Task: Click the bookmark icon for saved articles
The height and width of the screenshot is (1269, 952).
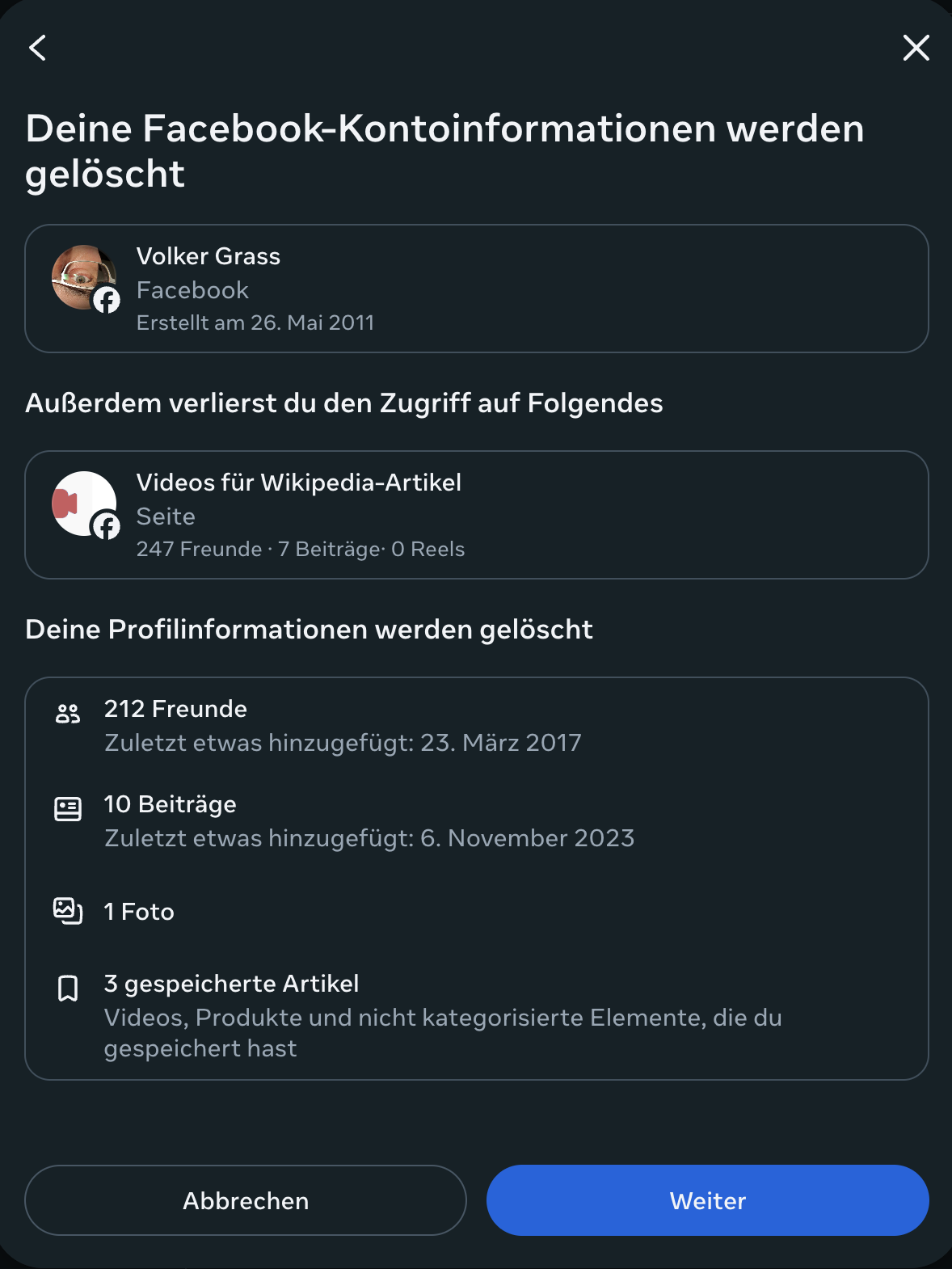Action: pos(68,988)
